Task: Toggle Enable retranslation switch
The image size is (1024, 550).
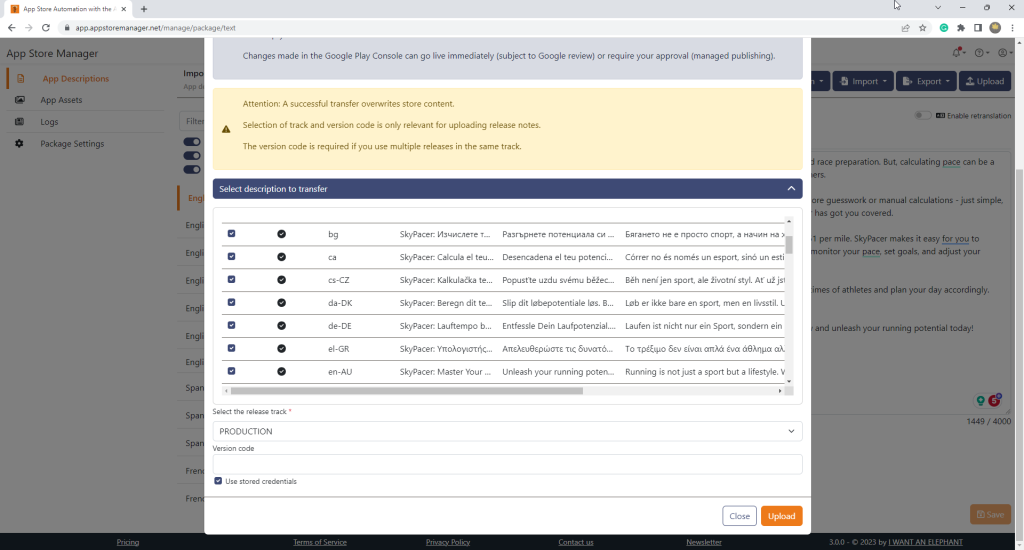Action: pyautogui.click(x=922, y=116)
